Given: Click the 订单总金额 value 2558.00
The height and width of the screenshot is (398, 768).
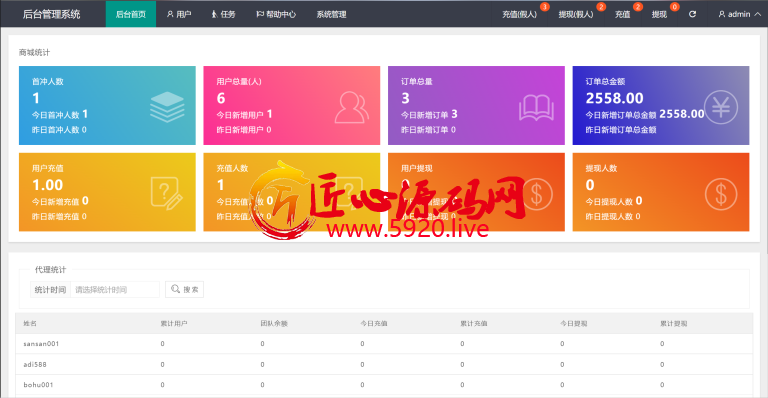Looking at the screenshot, I should [615, 98].
